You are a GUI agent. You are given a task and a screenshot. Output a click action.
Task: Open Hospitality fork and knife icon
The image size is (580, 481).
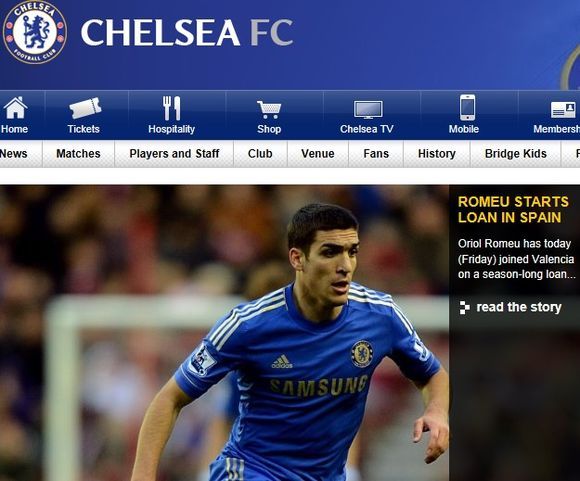click(x=172, y=108)
